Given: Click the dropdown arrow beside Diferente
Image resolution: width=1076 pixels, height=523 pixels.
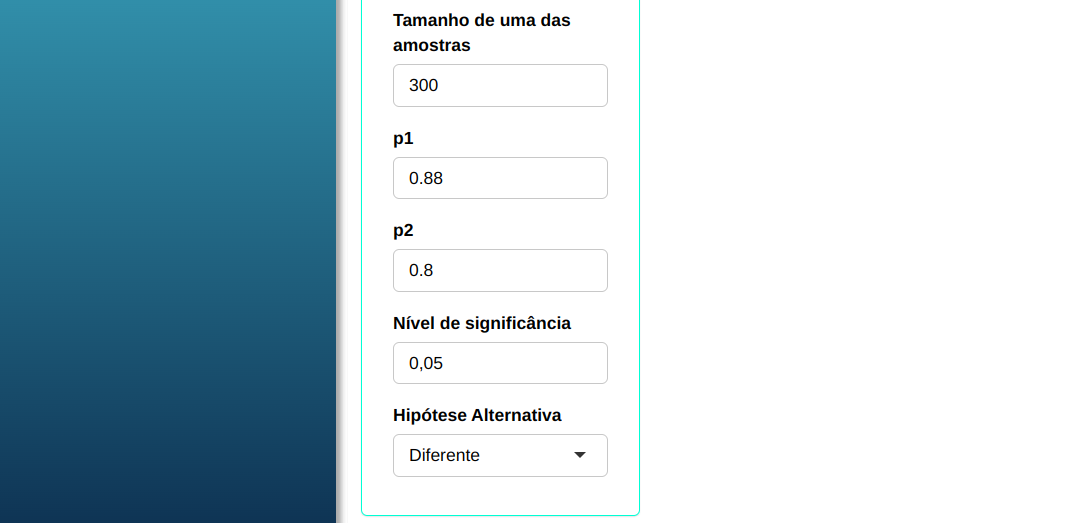Looking at the screenshot, I should pos(580,456).
